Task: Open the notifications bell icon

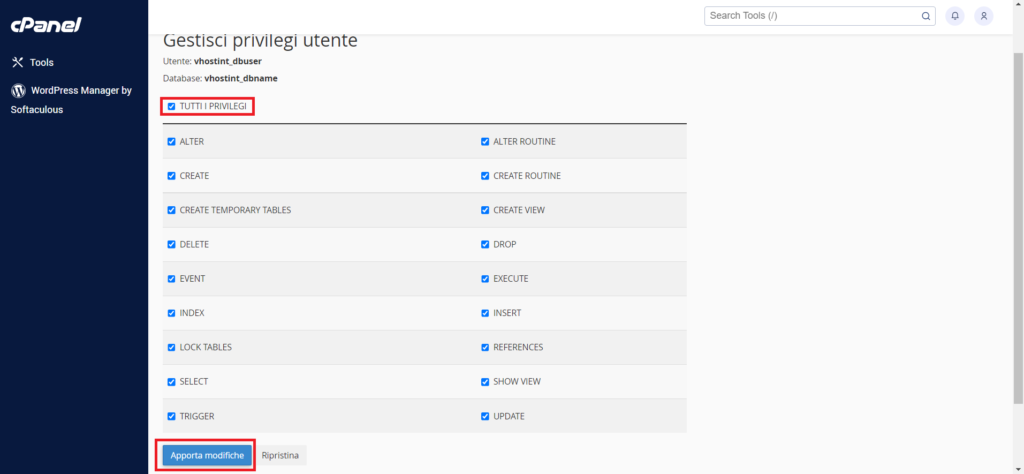Action: (x=955, y=16)
